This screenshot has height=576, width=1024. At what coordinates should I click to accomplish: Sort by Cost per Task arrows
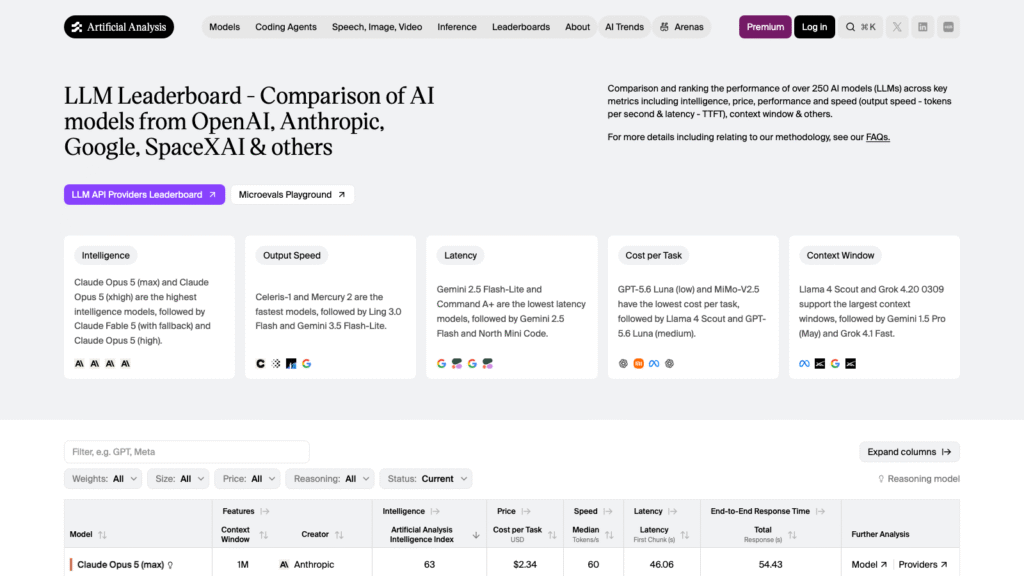tap(552, 534)
